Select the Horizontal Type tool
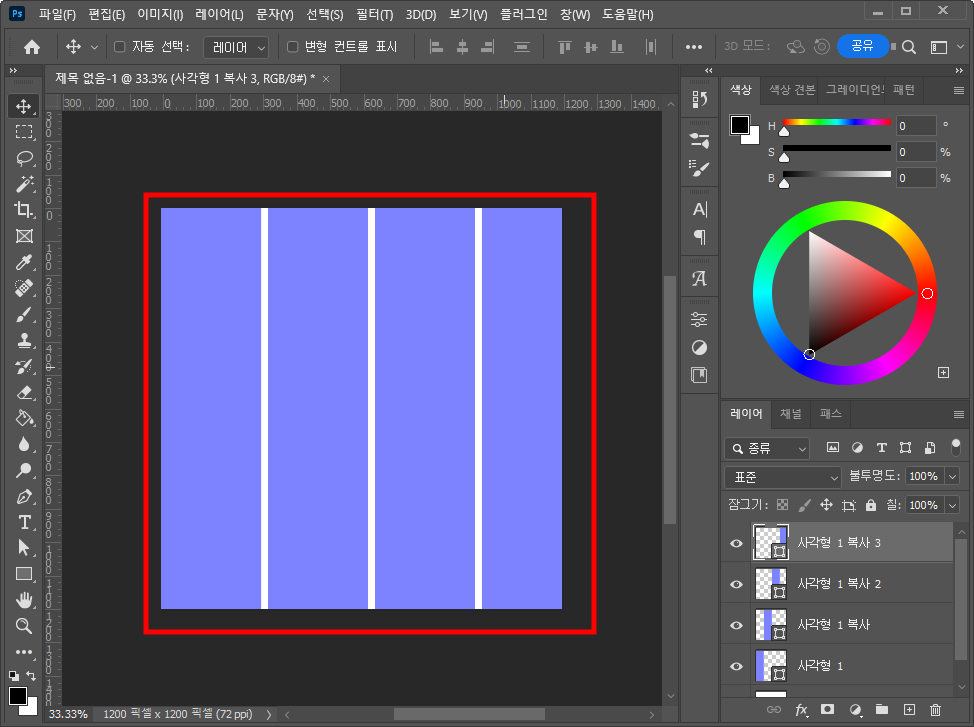This screenshot has height=727, width=974. coord(24,523)
